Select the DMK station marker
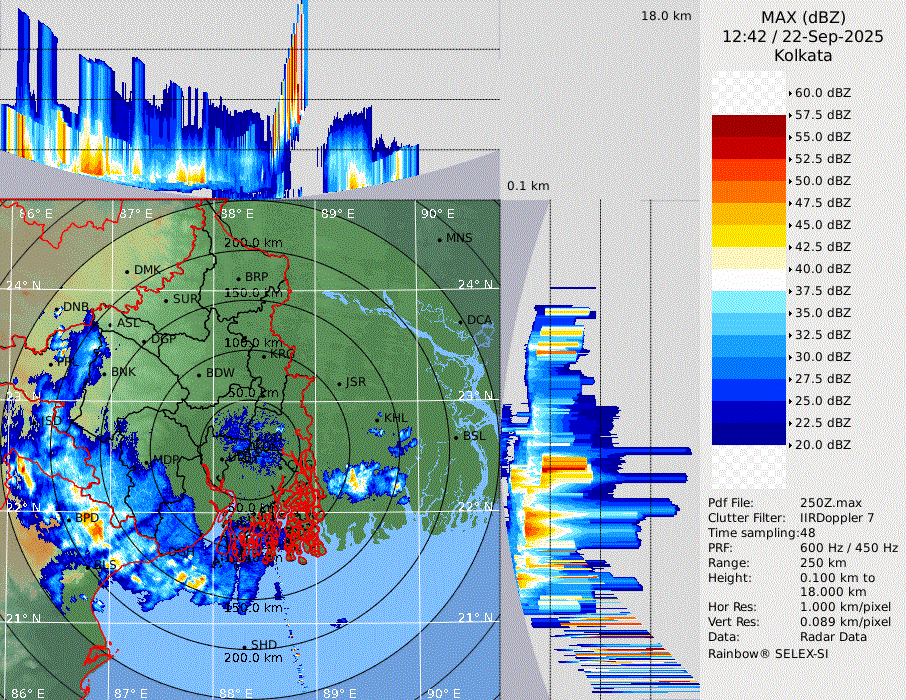 [127, 271]
